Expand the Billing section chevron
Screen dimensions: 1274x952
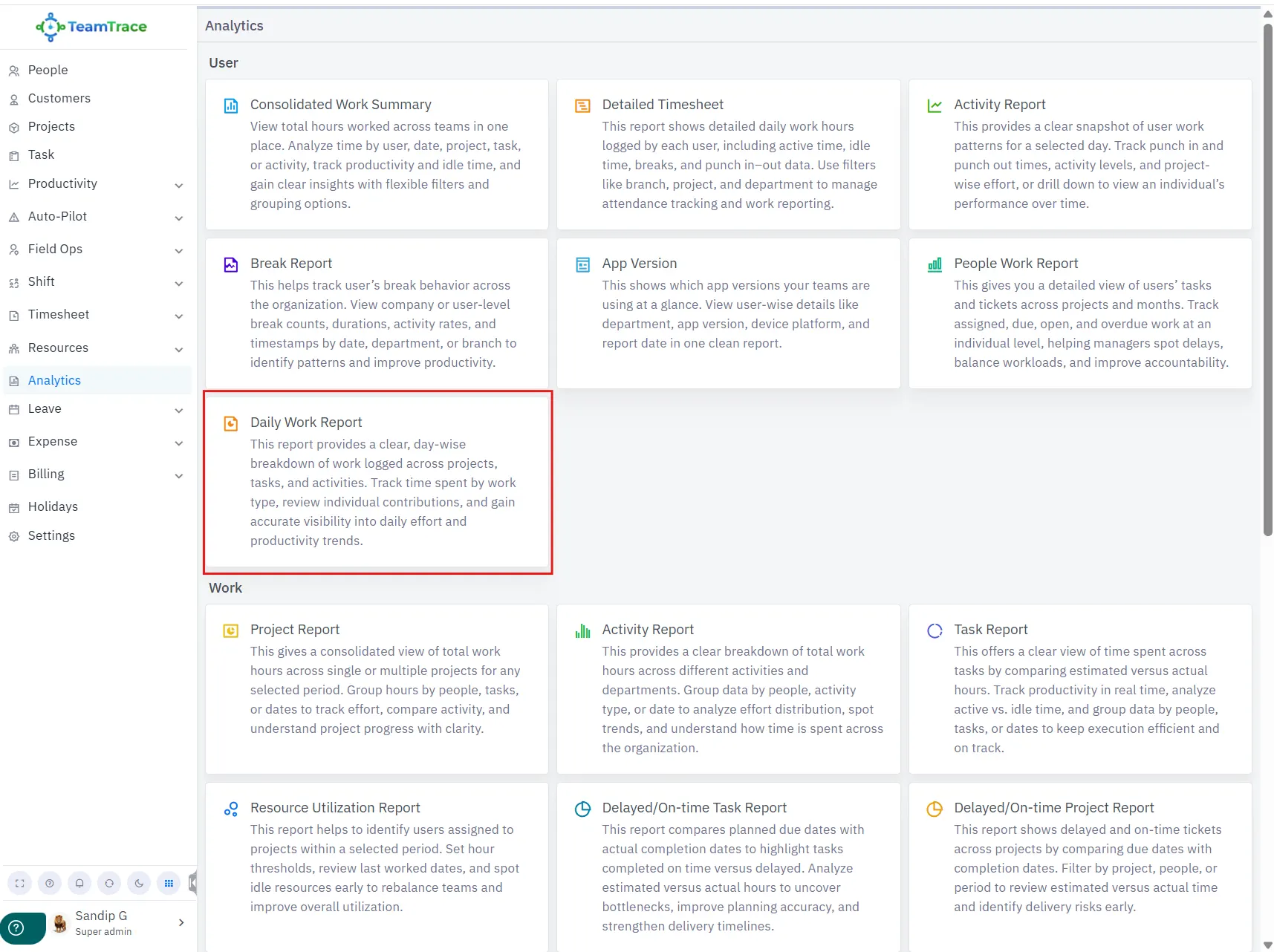178,475
